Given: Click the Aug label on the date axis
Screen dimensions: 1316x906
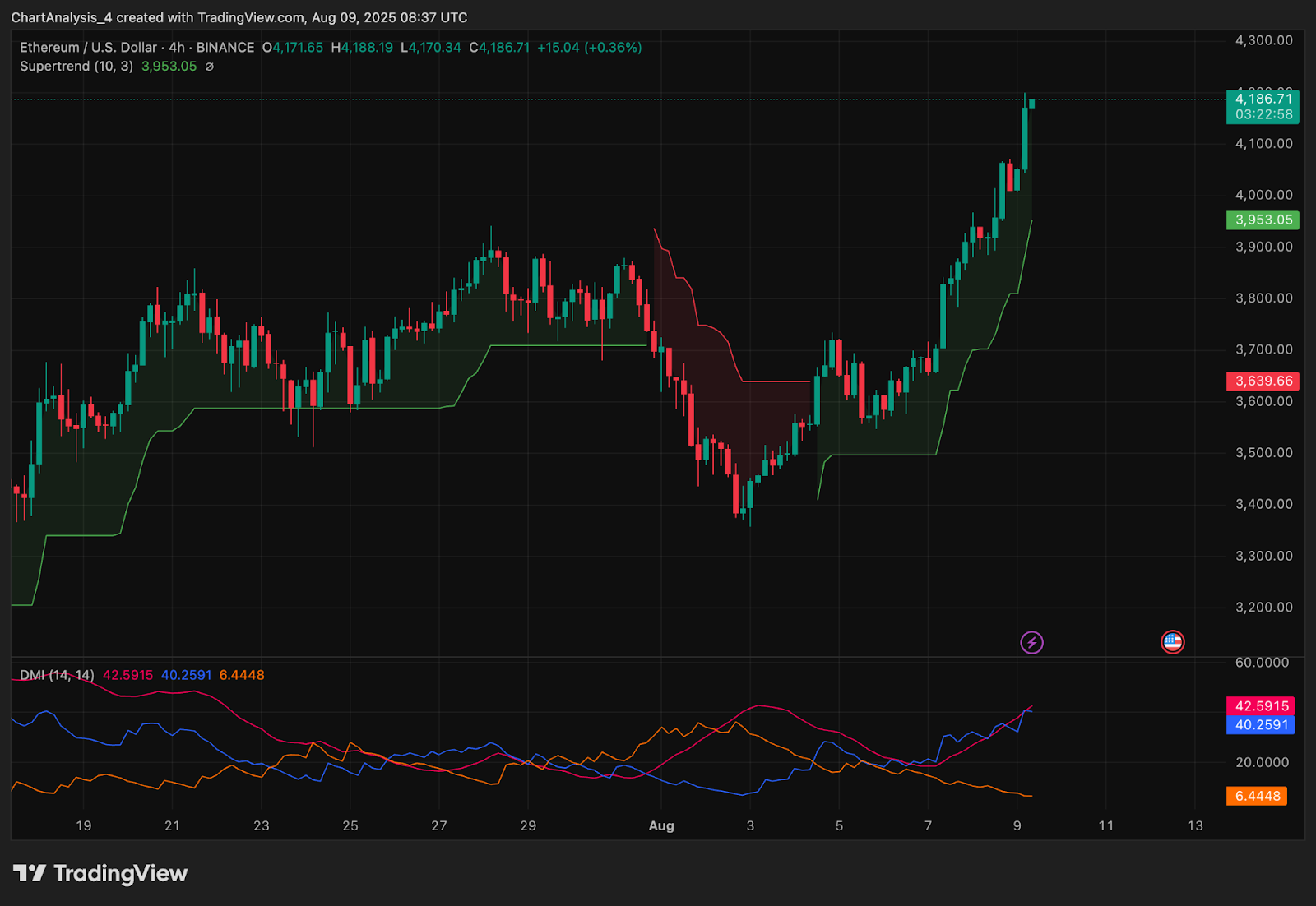Looking at the screenshot, I should 661,825.
